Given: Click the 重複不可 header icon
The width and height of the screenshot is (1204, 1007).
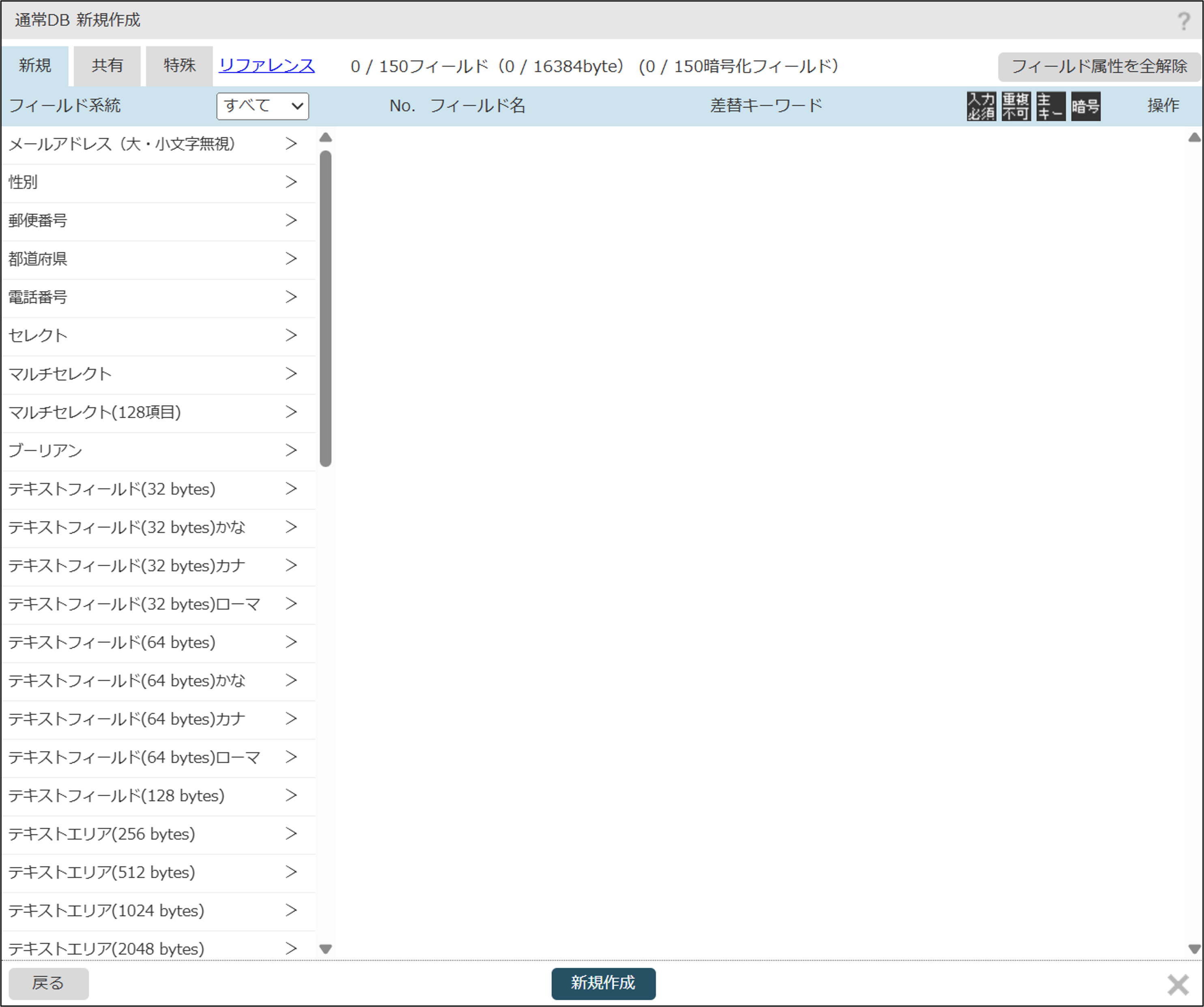Looking at the screenshot, I should point(1016,106).
